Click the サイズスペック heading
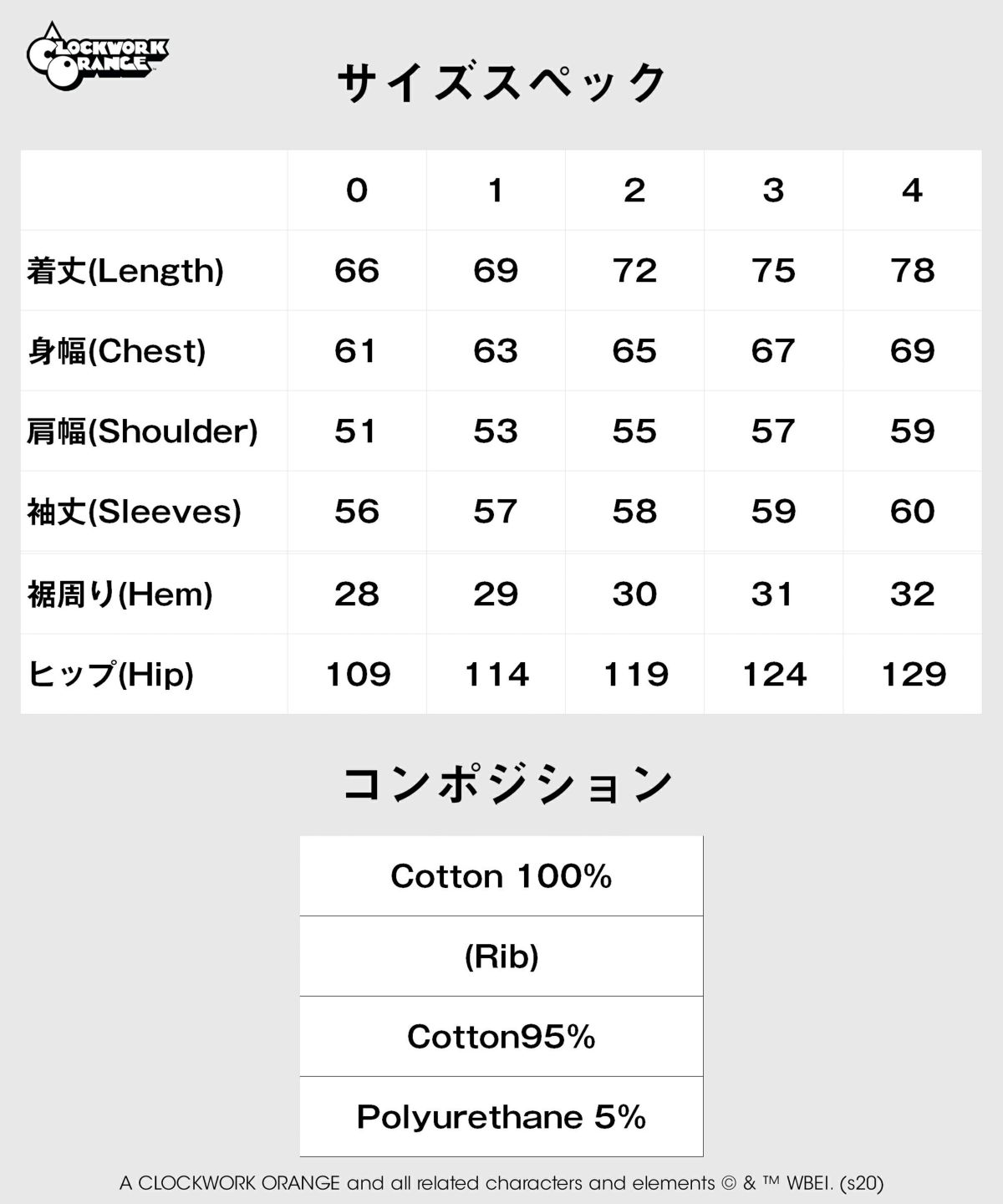The width and height of the screenshot is (1003, 1204). 501,84
